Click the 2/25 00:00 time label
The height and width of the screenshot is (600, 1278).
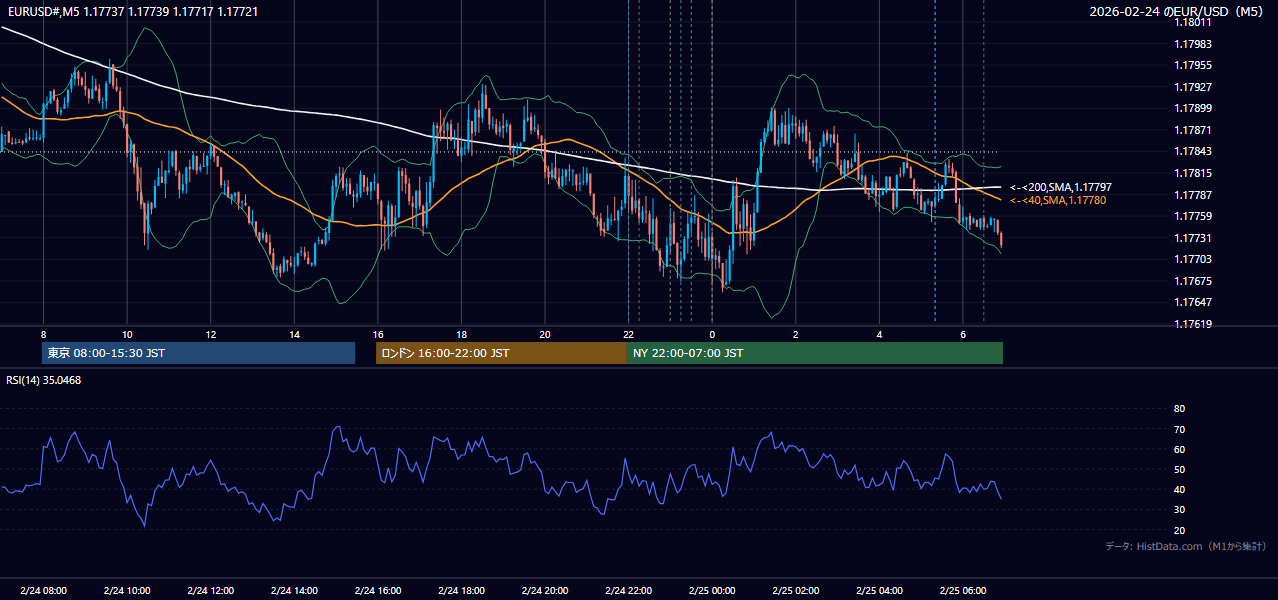tap(712, 590)
